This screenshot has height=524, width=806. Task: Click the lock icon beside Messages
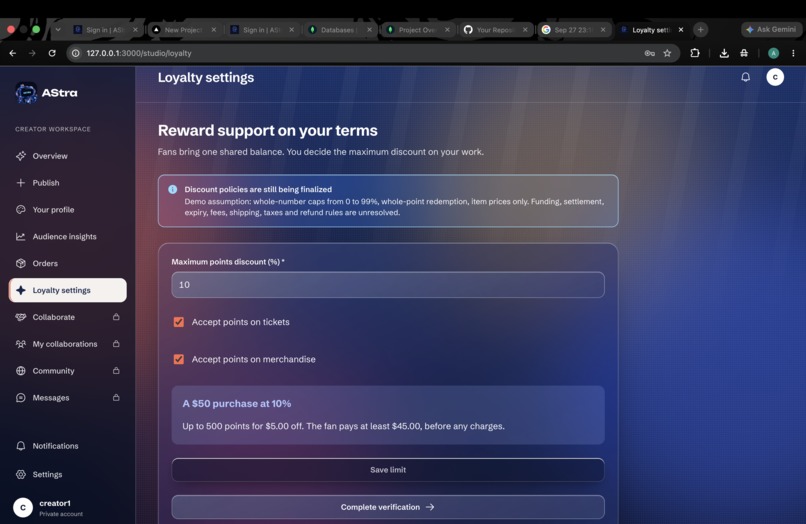pyautogui.click(x=116, y=397)
